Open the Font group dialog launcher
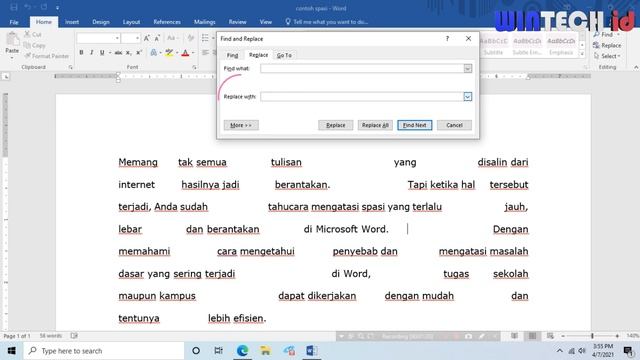This screenshot has height=360, width=640. [194, 67]
